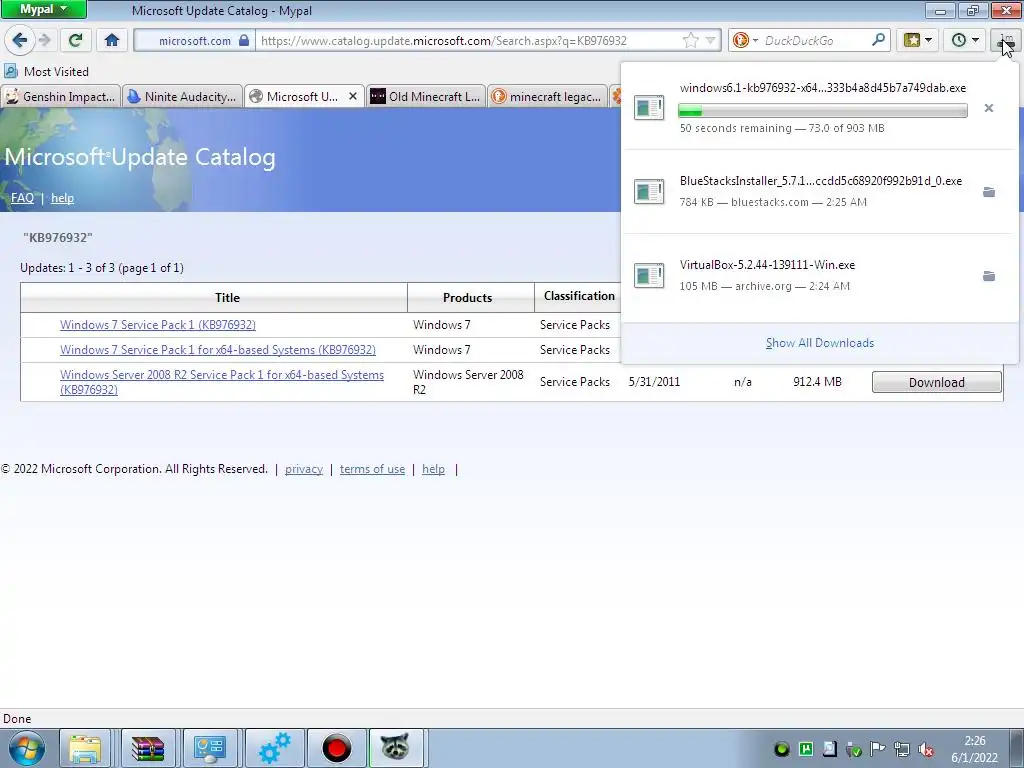Click the padlock site identity icon
This screenshot has width=1024, height=768.
(x=244, y=40)
